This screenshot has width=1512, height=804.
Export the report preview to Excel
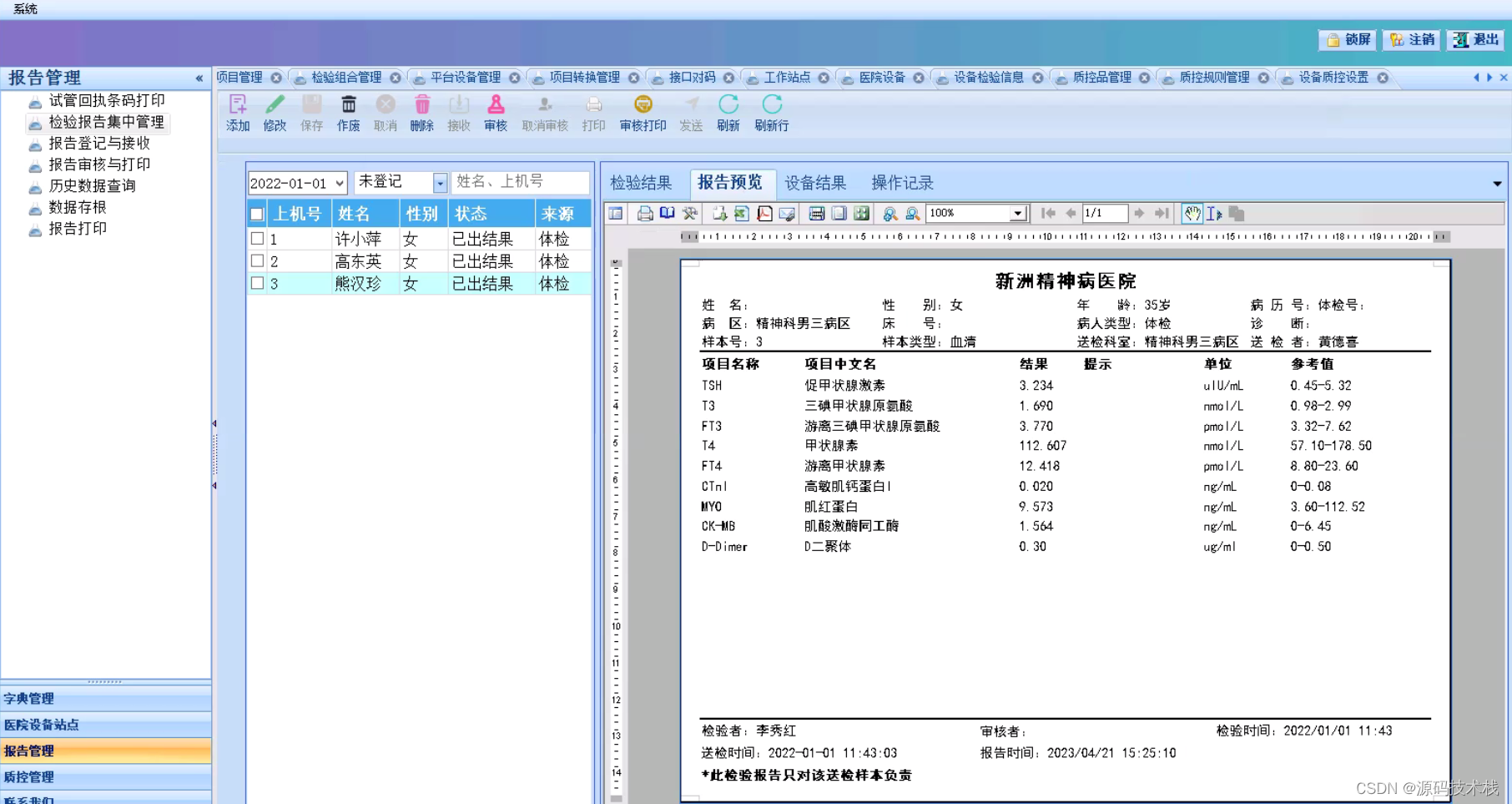click(x=742, y=213)
